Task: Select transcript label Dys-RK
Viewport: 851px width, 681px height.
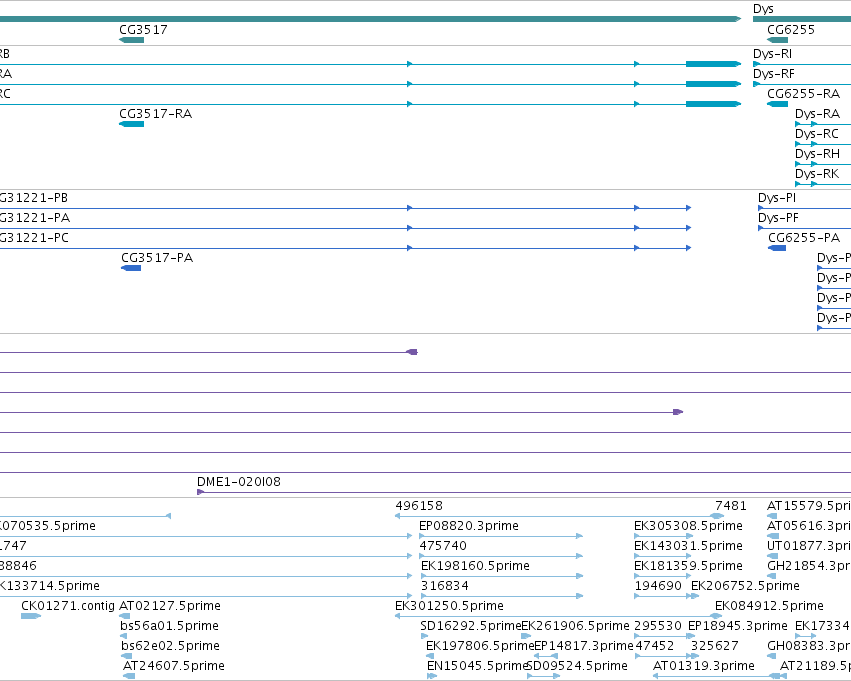Action: coord(817,174)
